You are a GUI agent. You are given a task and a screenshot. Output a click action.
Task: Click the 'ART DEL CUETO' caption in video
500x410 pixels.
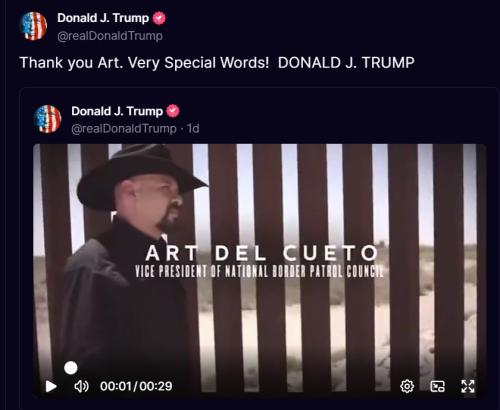tap(262, 253)
